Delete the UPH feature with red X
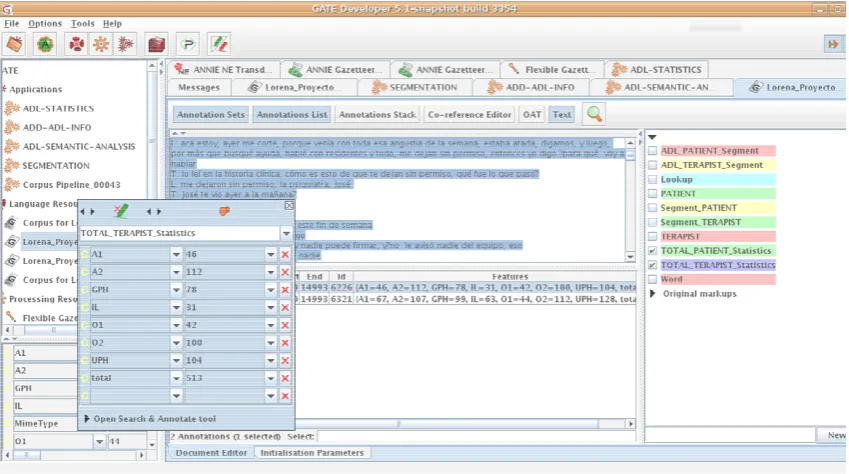849x474 pixels. [x=285, y=360]
